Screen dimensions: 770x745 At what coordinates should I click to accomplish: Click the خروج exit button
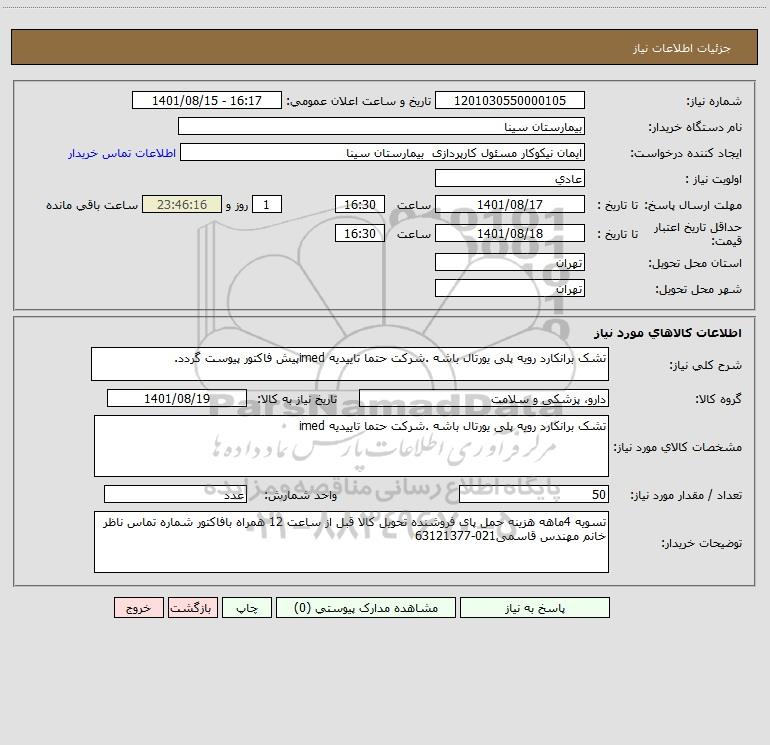(x=138, y=607)
